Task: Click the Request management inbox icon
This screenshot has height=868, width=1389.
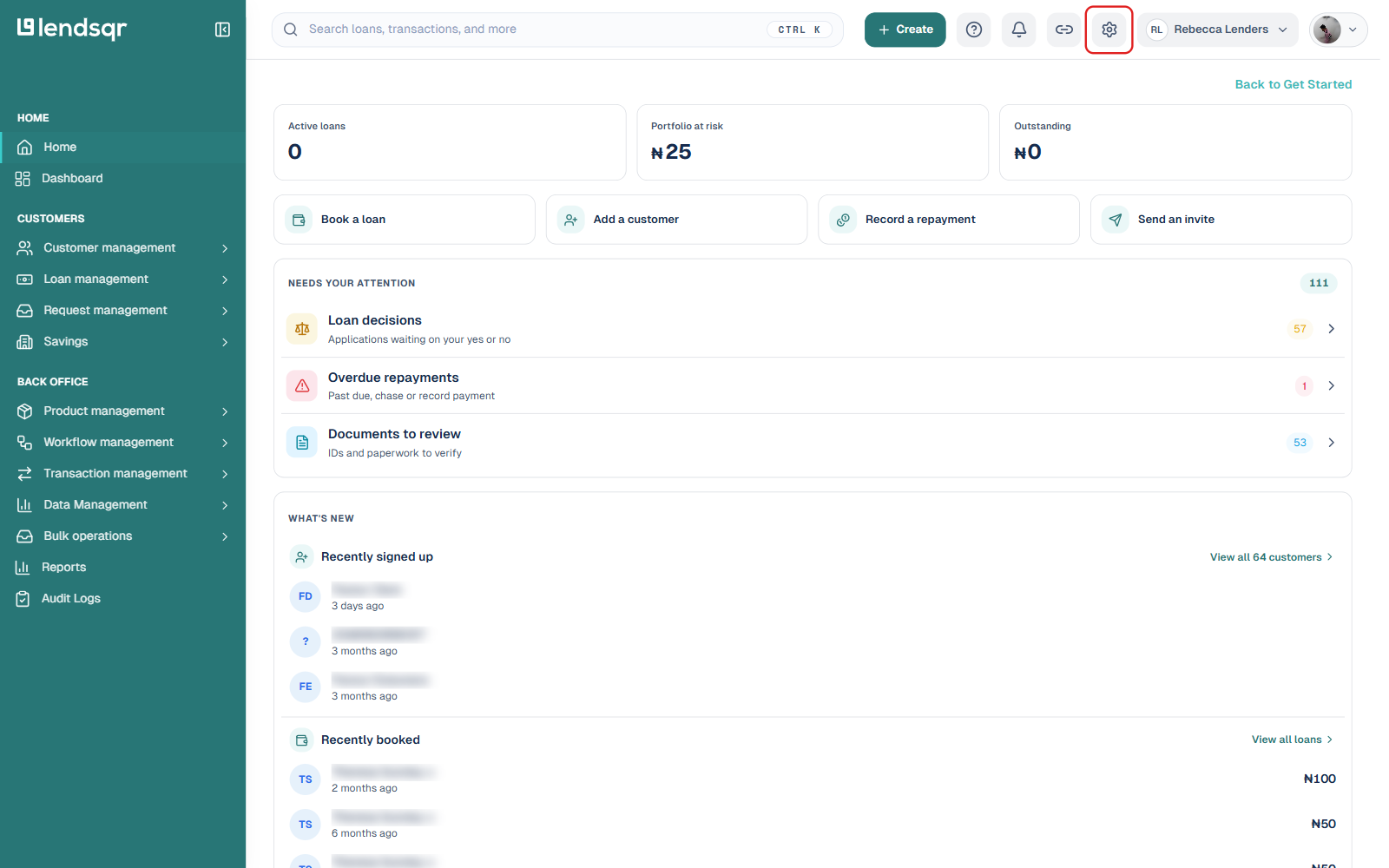Action: click(x=24, y=311)
